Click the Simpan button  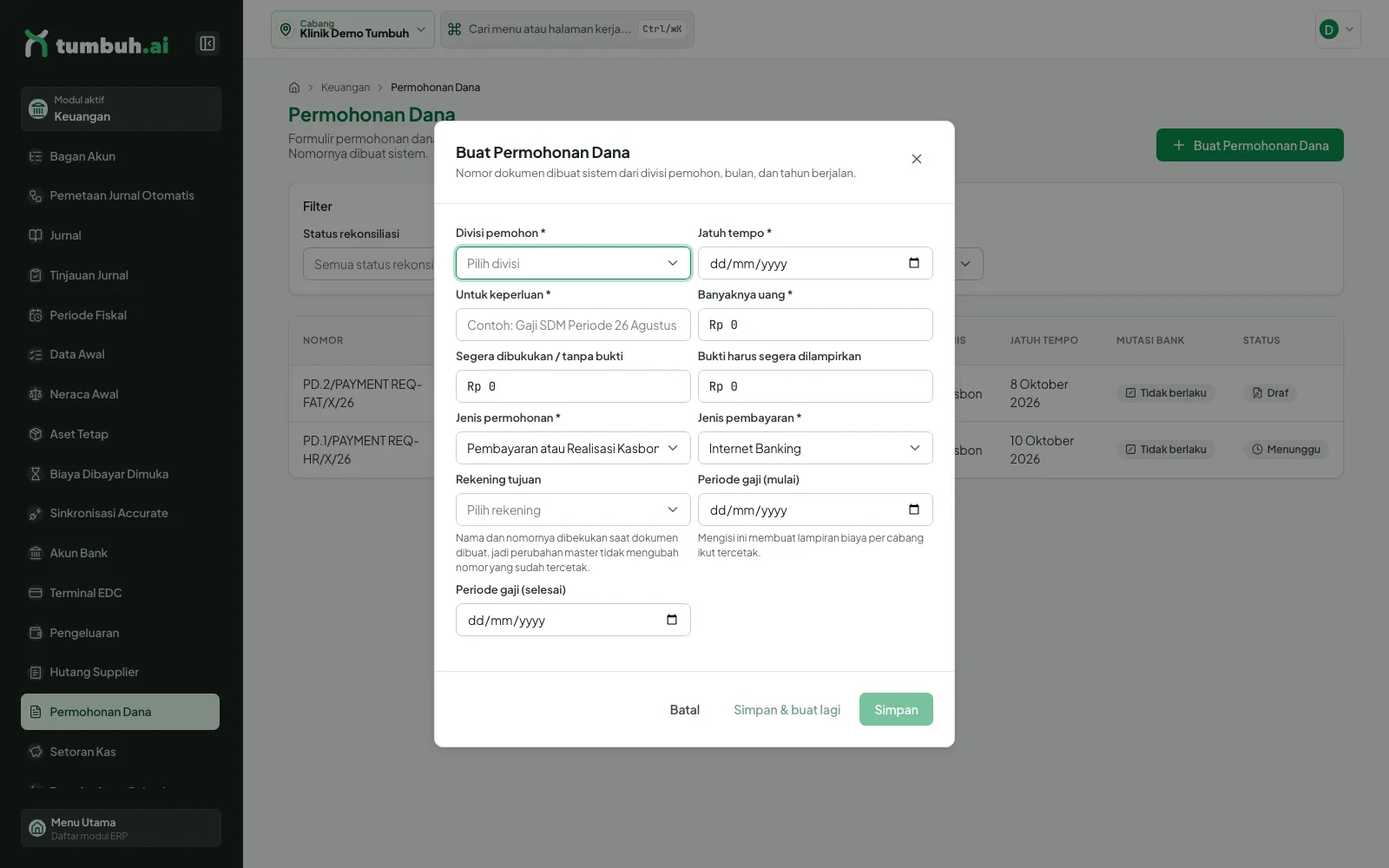[x=896, y=709]
